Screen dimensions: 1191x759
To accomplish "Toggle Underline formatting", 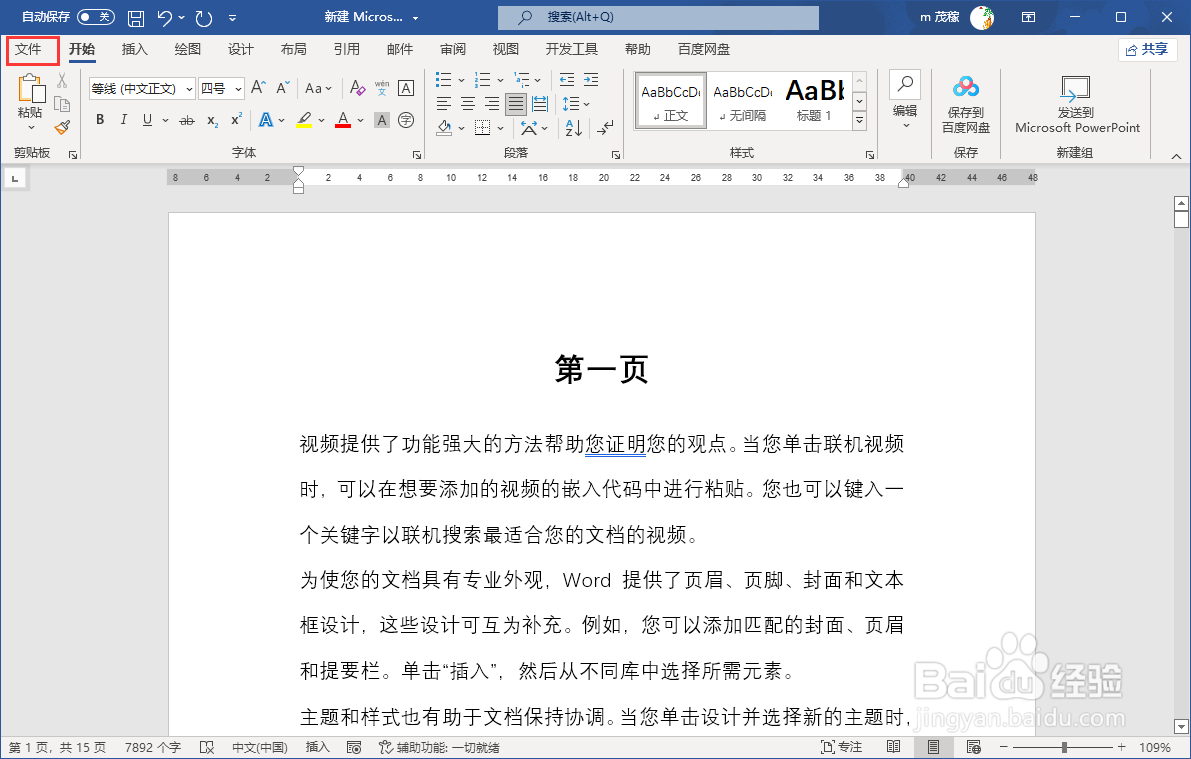I will (x=147, y=120).
